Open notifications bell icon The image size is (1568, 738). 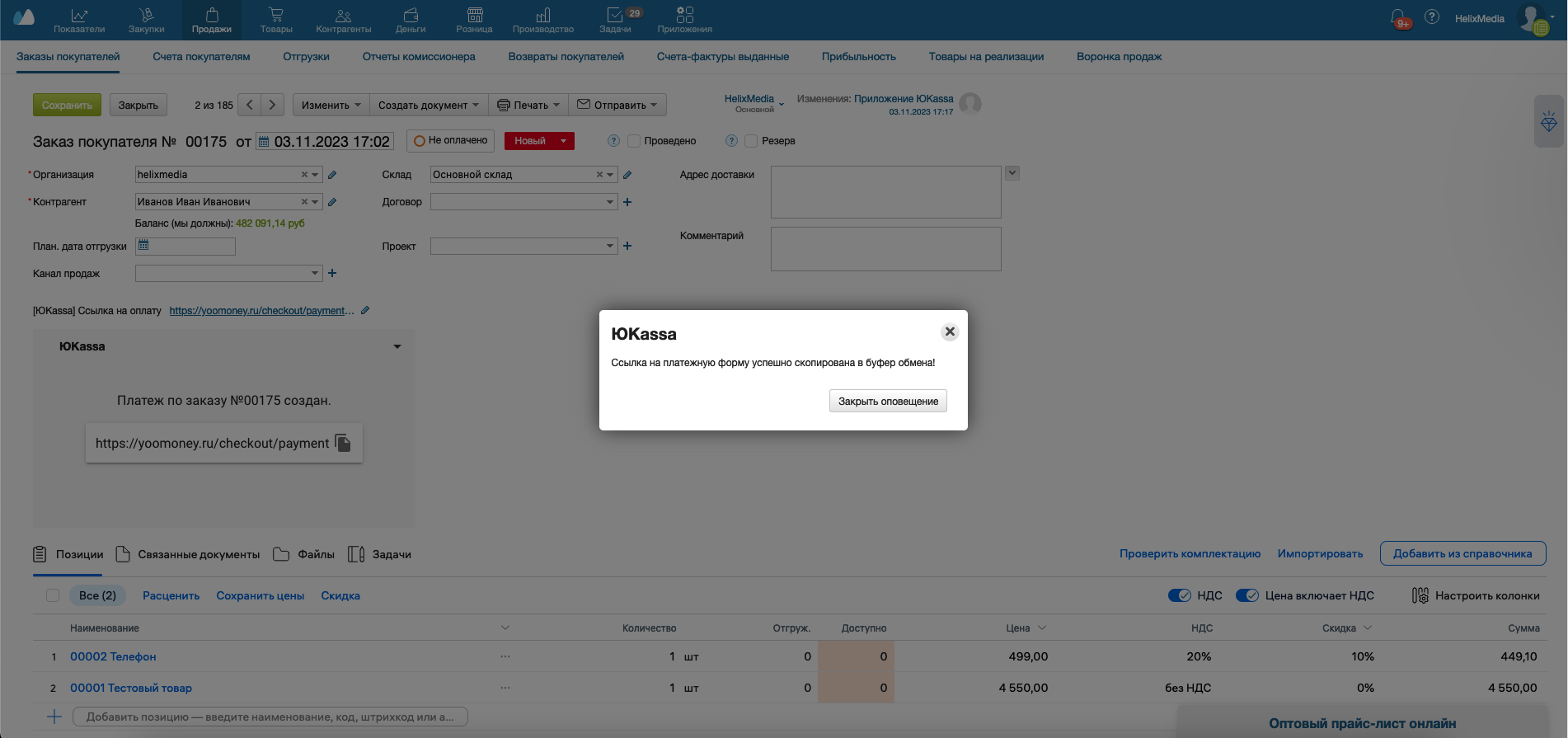click(1398, 18)
